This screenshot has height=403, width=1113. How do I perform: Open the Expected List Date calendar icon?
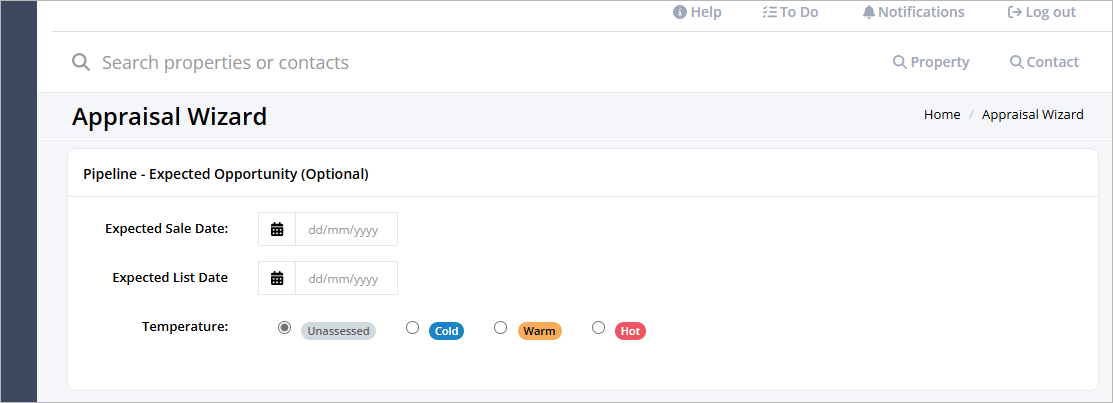277,278
